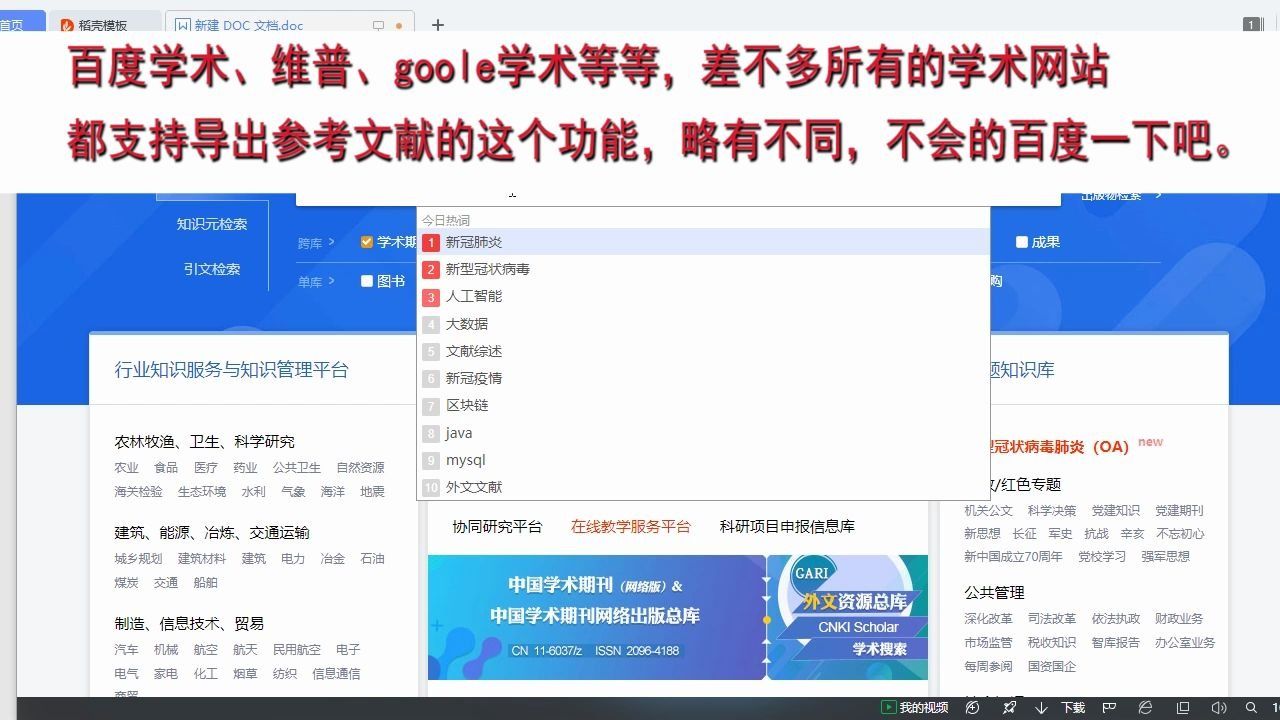
Task: Open the 办公室业务 link
Action: click(x=1185, y=642)
